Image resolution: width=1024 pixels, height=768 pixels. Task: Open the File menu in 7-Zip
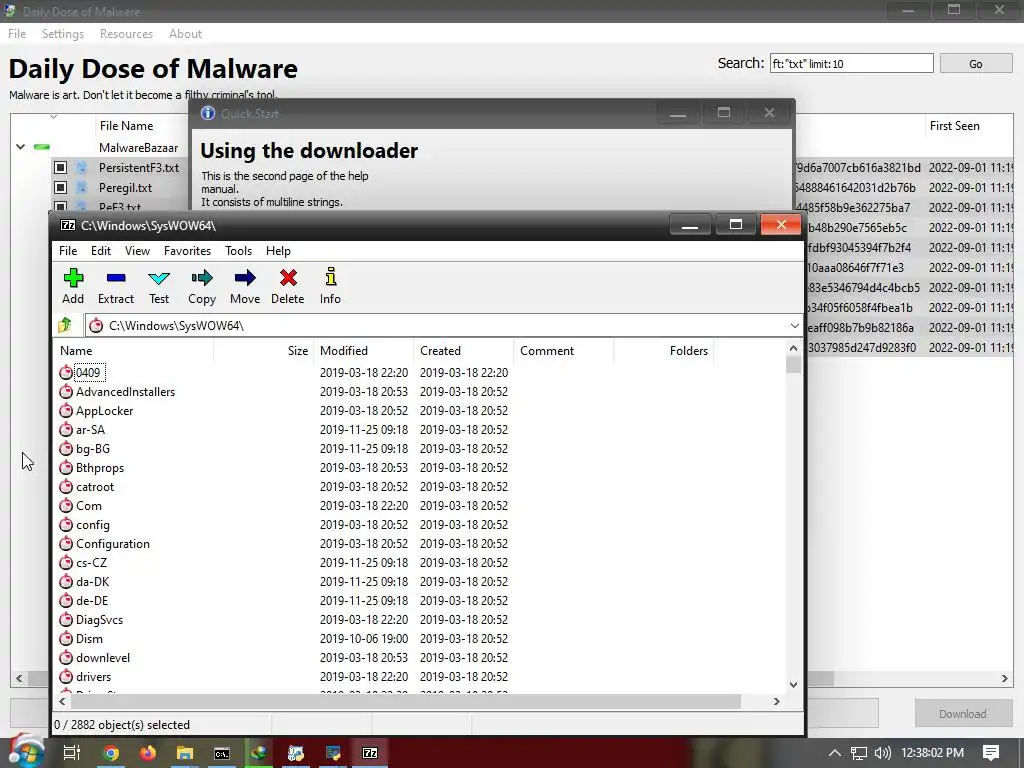click(x=68, y=251)
